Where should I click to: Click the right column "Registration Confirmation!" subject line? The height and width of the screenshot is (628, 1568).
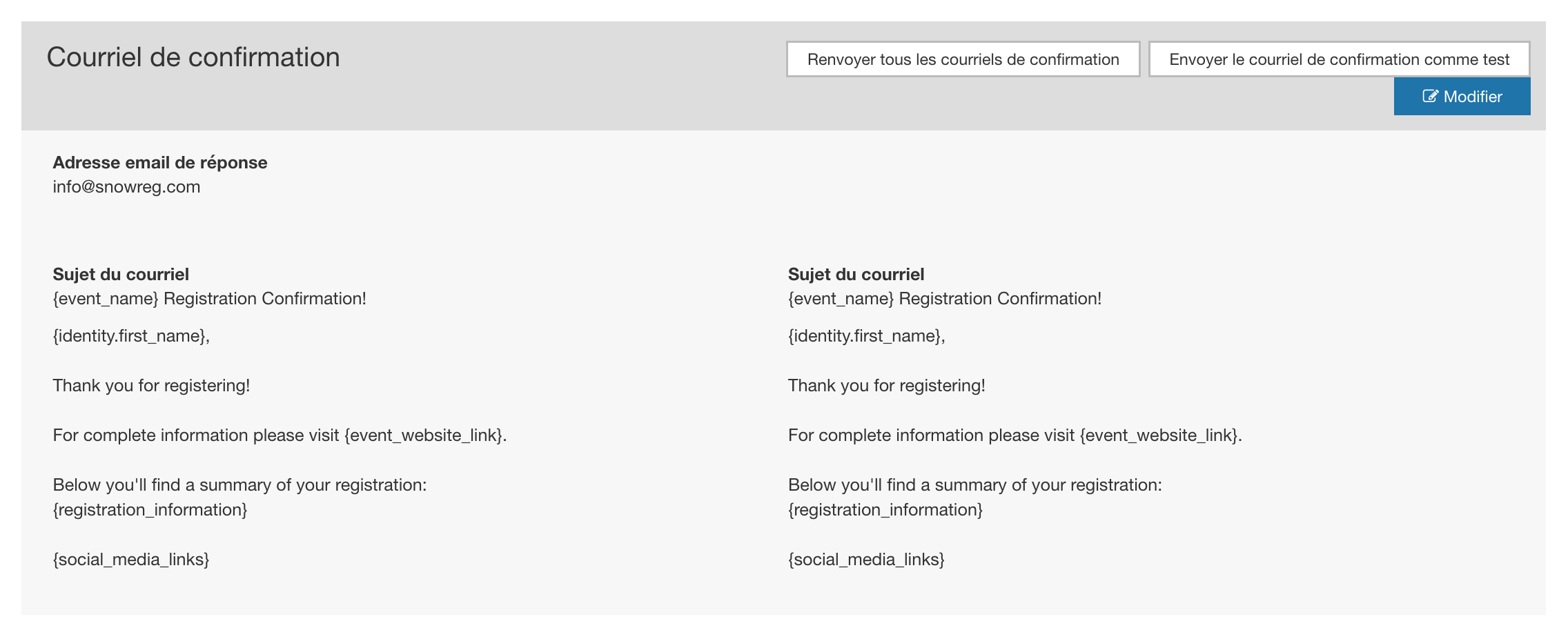point(945,299)
